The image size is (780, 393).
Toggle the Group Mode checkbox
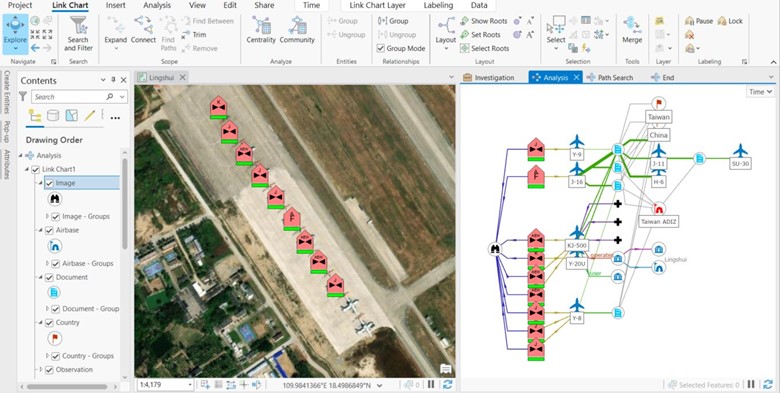tap(381, 48)
